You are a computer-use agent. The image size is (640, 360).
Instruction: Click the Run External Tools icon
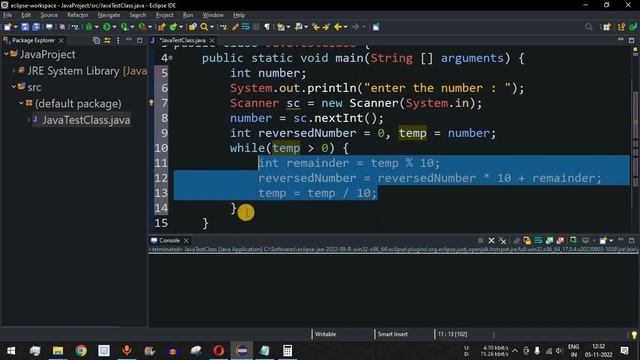click(x=142, y=27)
